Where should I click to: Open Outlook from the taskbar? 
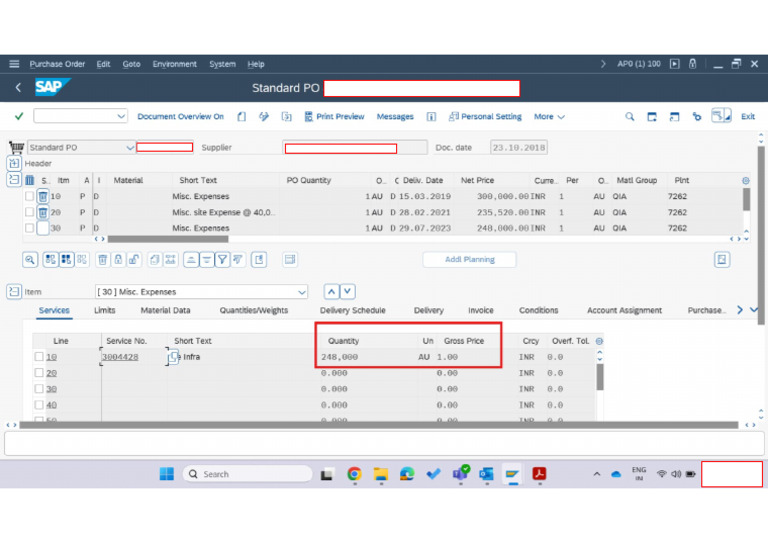pyautogui.click(x=486, y=473)
